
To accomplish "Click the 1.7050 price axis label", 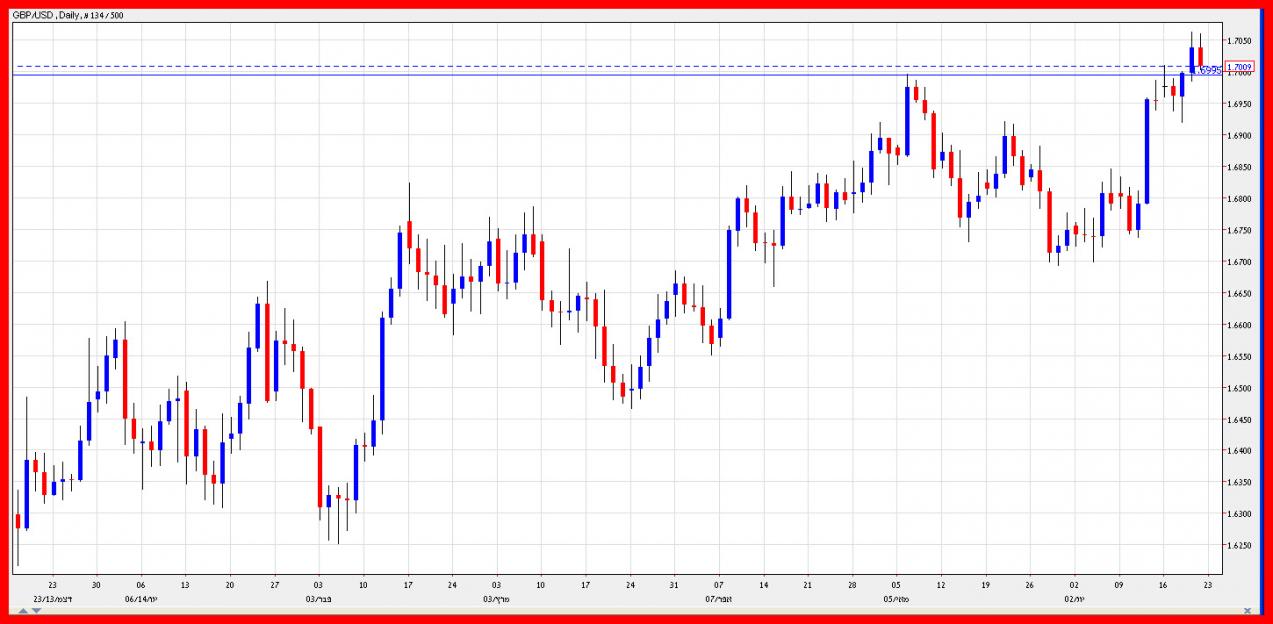I will 1239,41.
